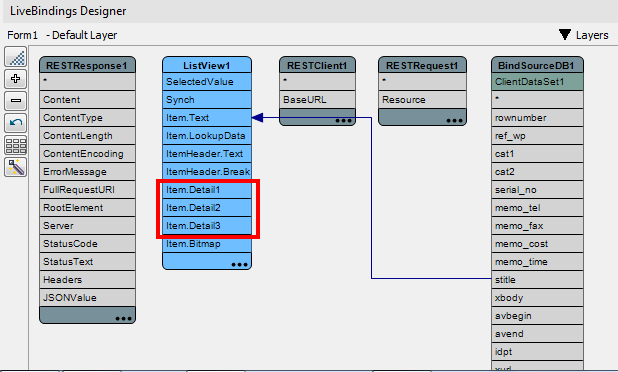Select Item.Detail1 member of ListView1

[x=207, y=190]
